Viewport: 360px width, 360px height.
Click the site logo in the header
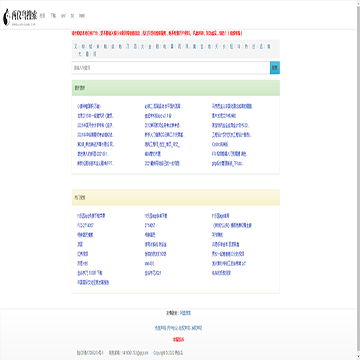pyautogui.click(x=20, y=17)
